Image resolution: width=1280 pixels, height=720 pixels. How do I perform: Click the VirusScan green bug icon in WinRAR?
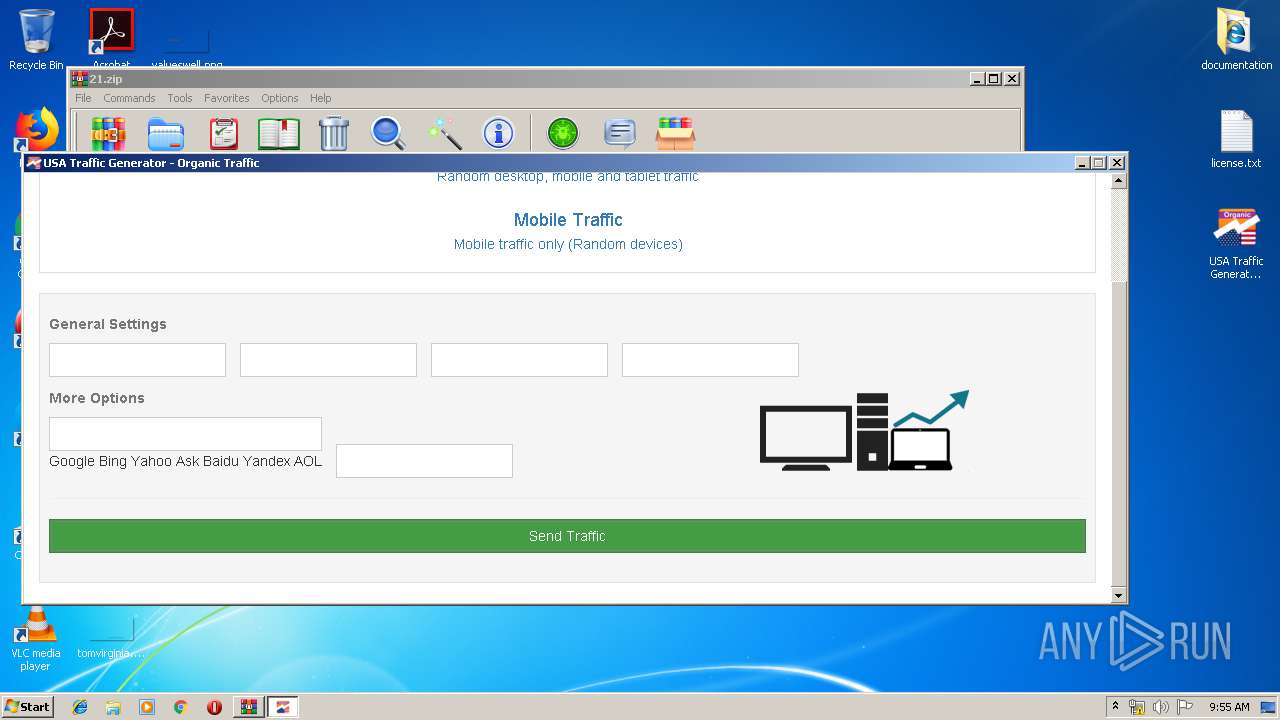click(563, 133)
